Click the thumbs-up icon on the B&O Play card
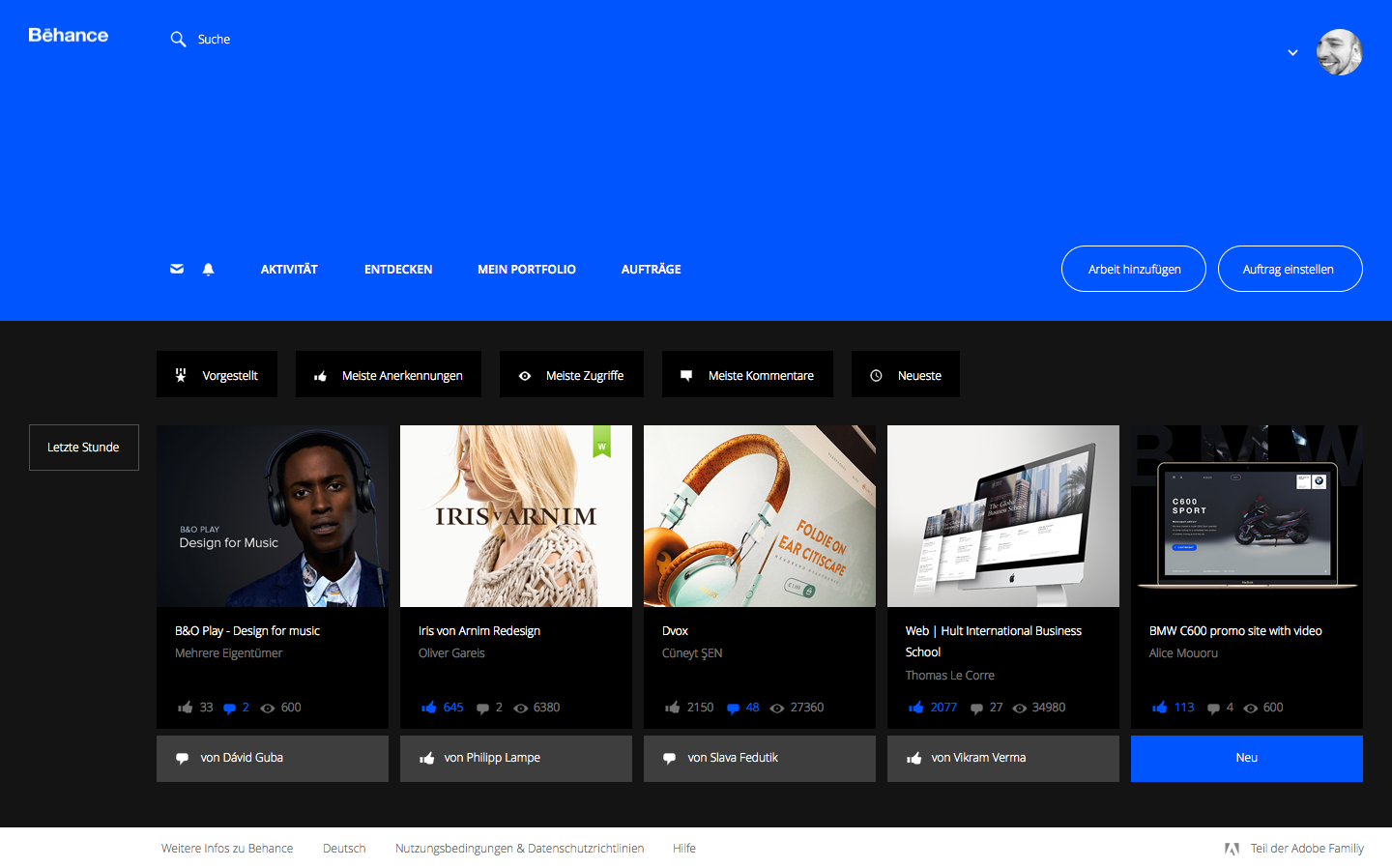This screenshot has height=868, width=1392. (186, 707)
